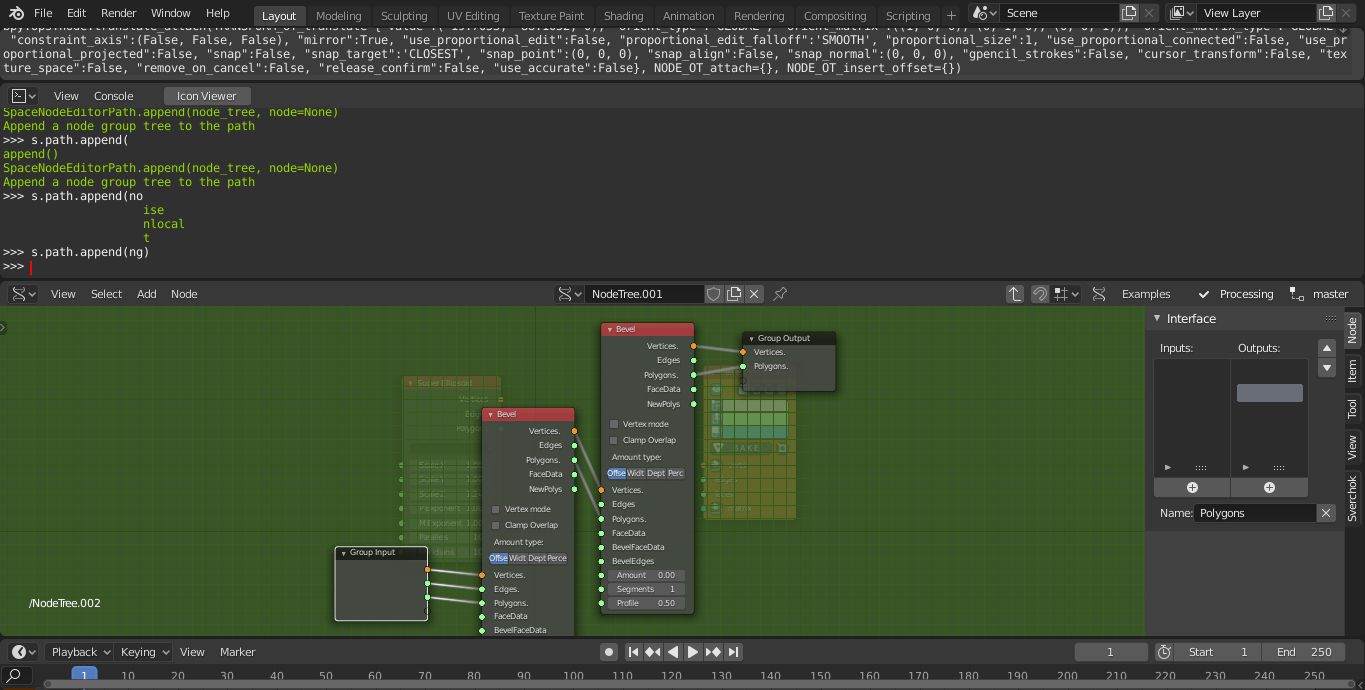The image size is (1365, 690).
Task: Open the Add menu in node editor
Action: tap(147, 294)
